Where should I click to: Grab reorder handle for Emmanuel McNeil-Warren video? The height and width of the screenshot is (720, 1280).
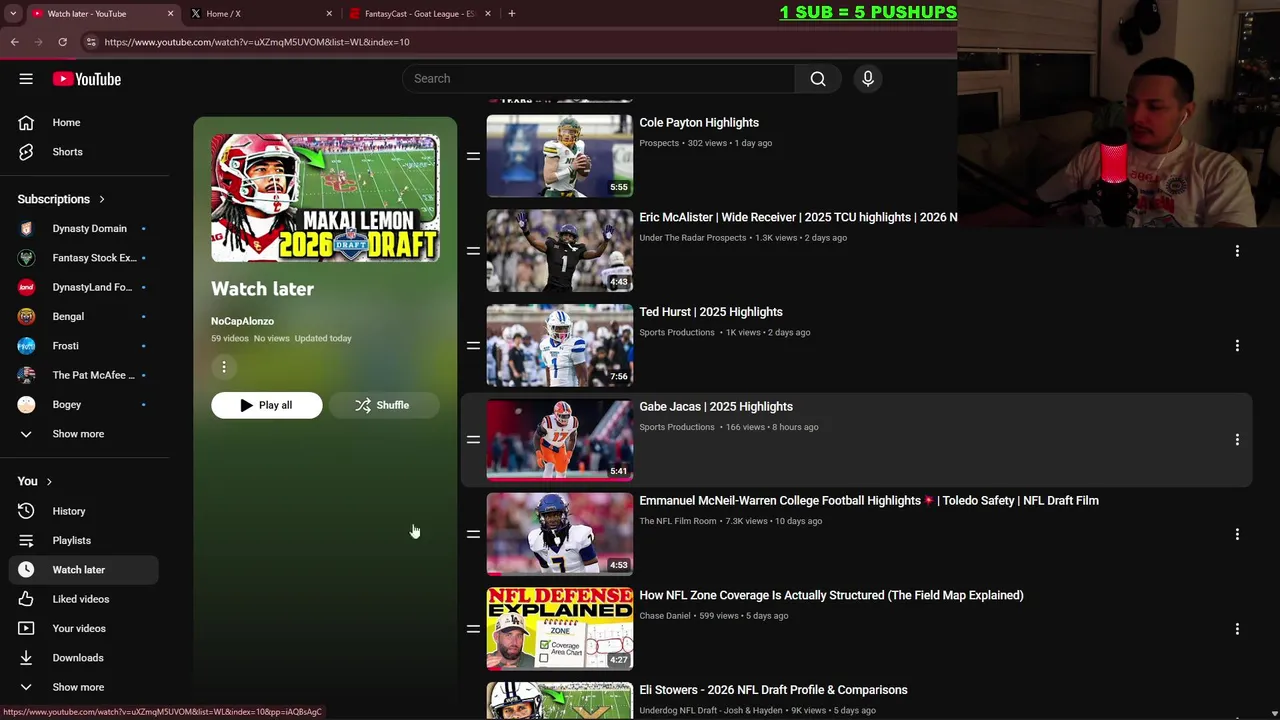[x=473, y=534]
